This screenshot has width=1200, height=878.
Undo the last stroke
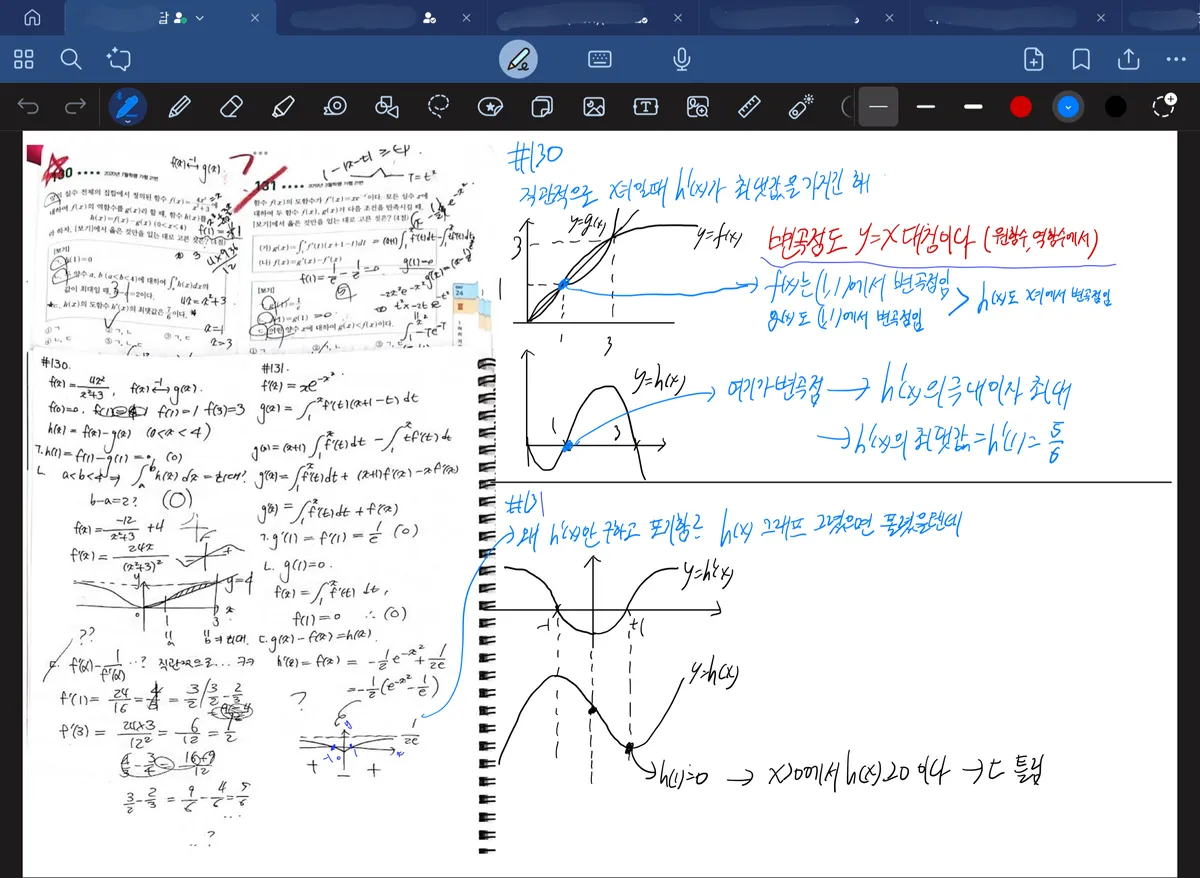click(x=28, y=106)
